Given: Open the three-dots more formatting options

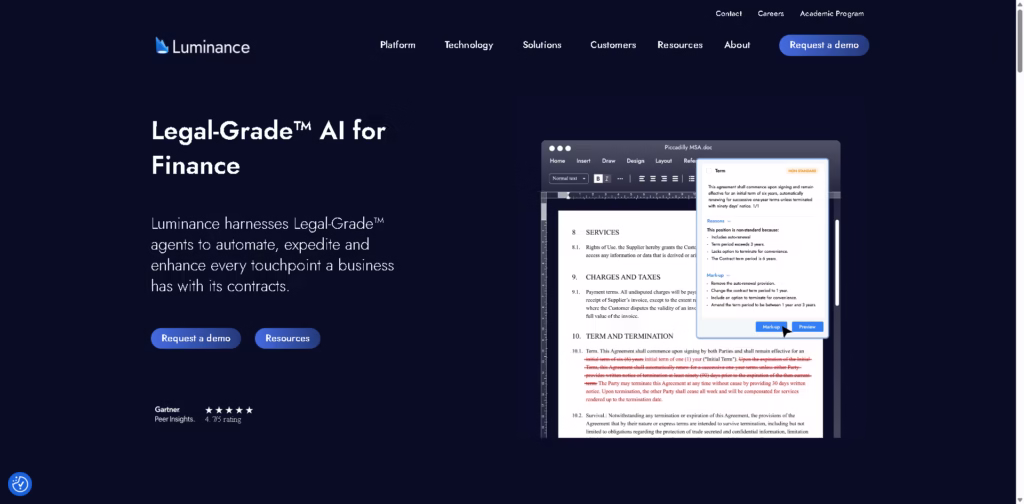Looking at the screenshot, I should pos(620,179).
